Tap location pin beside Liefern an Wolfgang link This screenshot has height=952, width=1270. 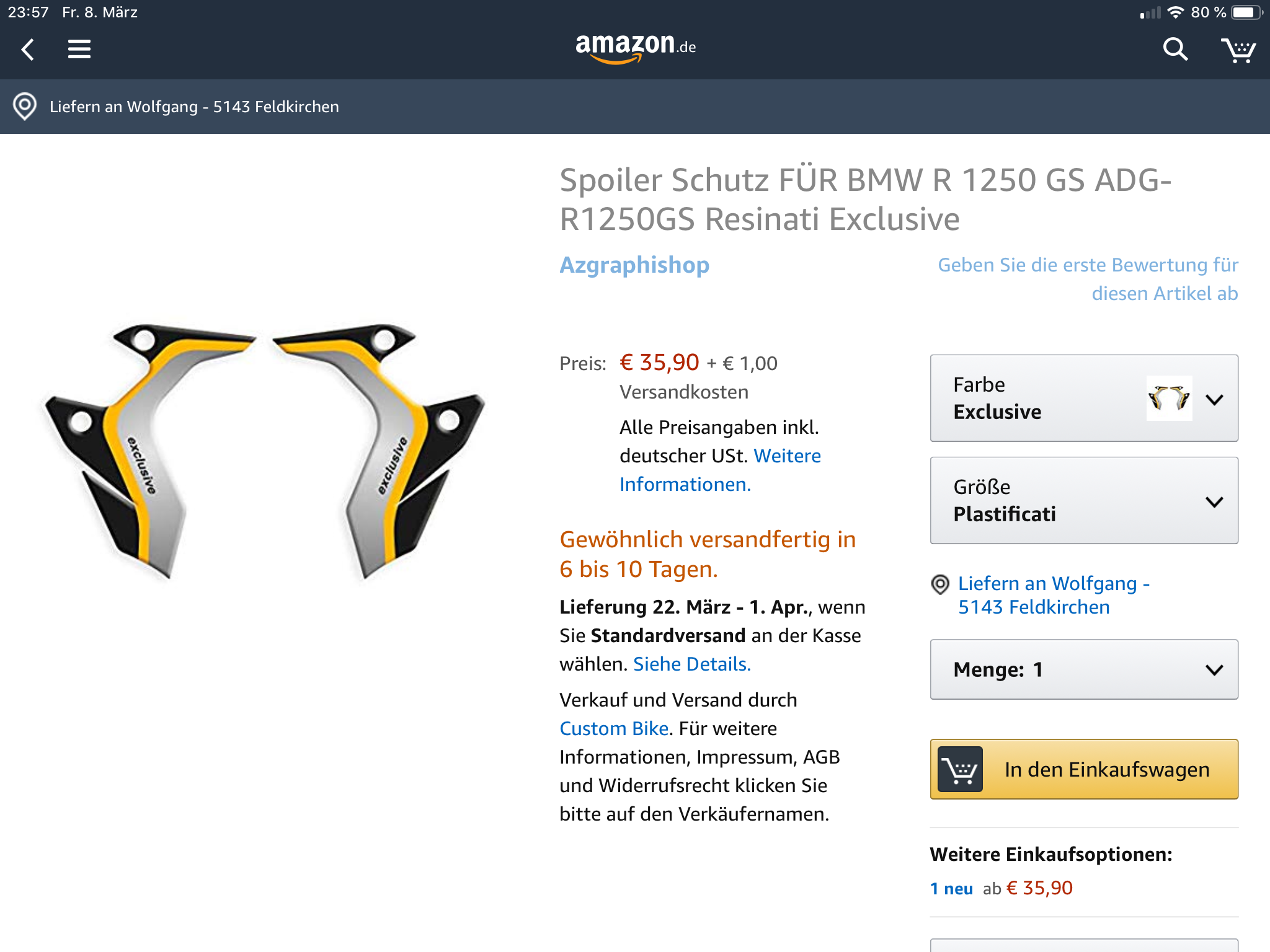coord(940,584)
